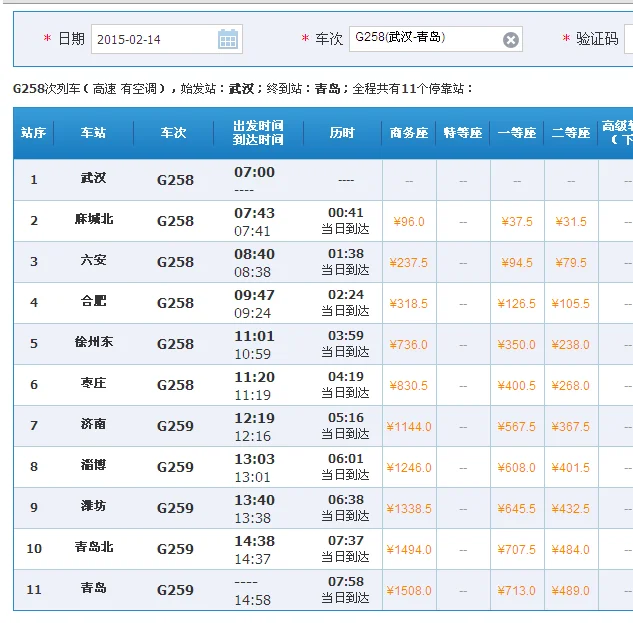Select station 徐州东 in the table
The width and height of the screenshot is (633, 623).
point(94,342)
